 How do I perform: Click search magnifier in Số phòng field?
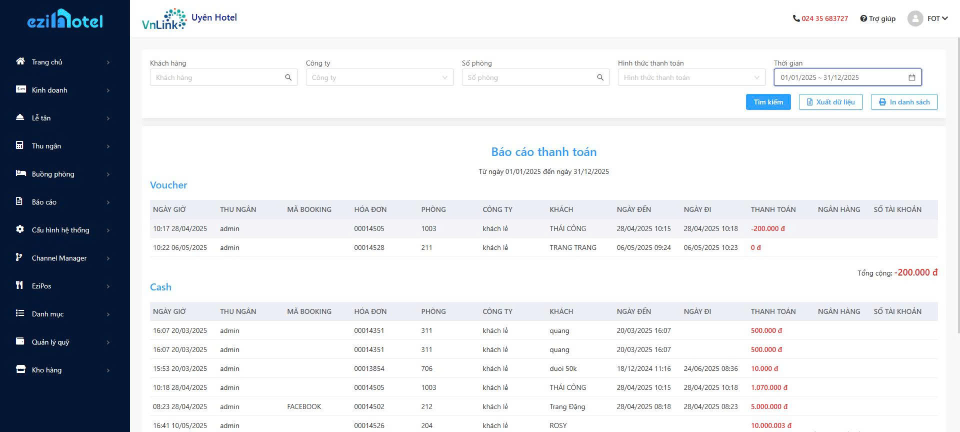click(600, 78)
